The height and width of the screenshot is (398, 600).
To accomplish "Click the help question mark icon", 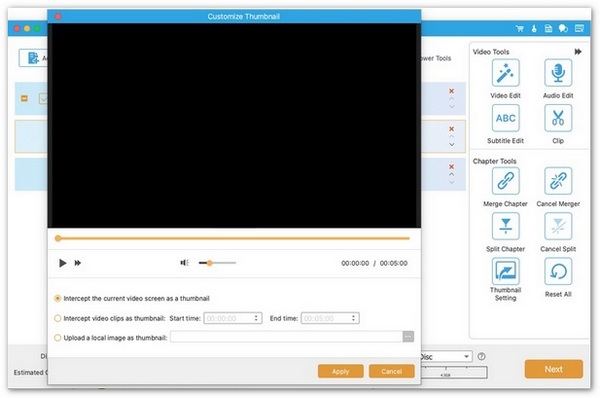I will [481, 356].
